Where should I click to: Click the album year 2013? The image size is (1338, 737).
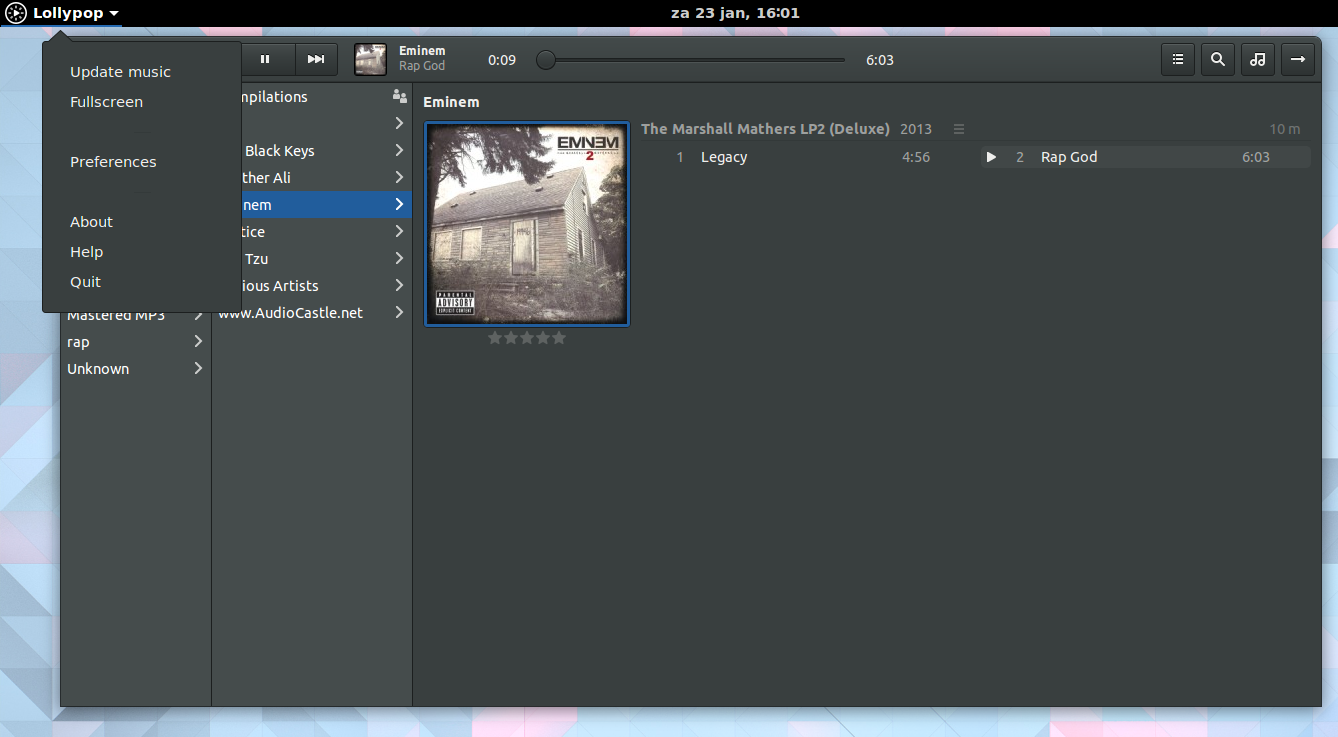pos(916,129)
